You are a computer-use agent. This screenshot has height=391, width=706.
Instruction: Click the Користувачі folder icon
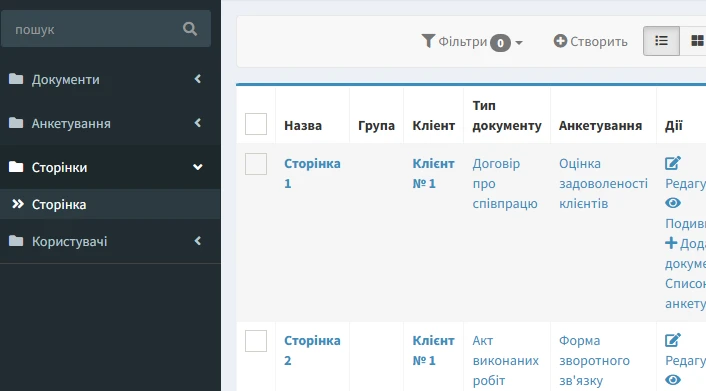16,241
